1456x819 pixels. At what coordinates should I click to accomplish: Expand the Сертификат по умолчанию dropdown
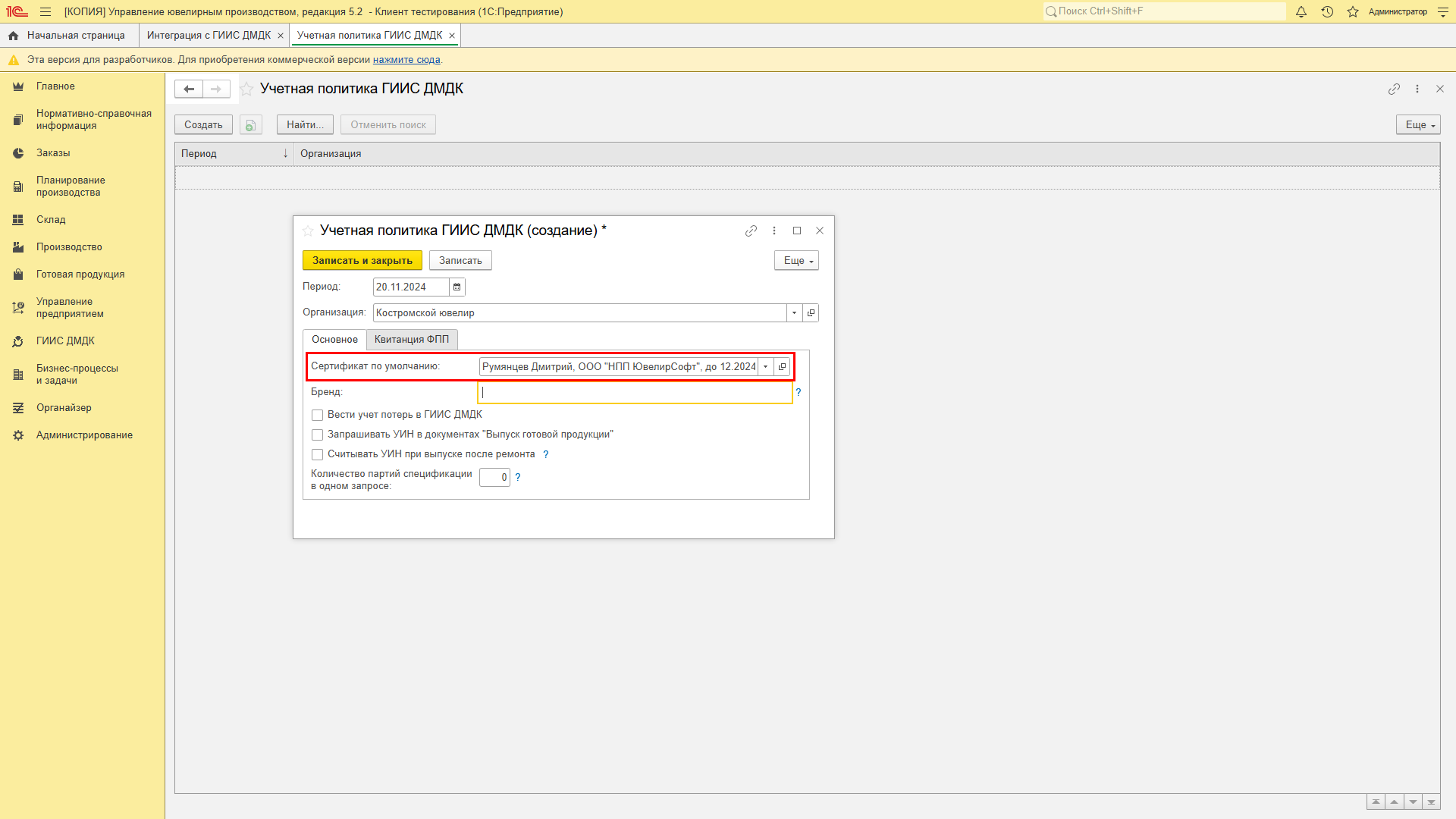tap(766, 367)
